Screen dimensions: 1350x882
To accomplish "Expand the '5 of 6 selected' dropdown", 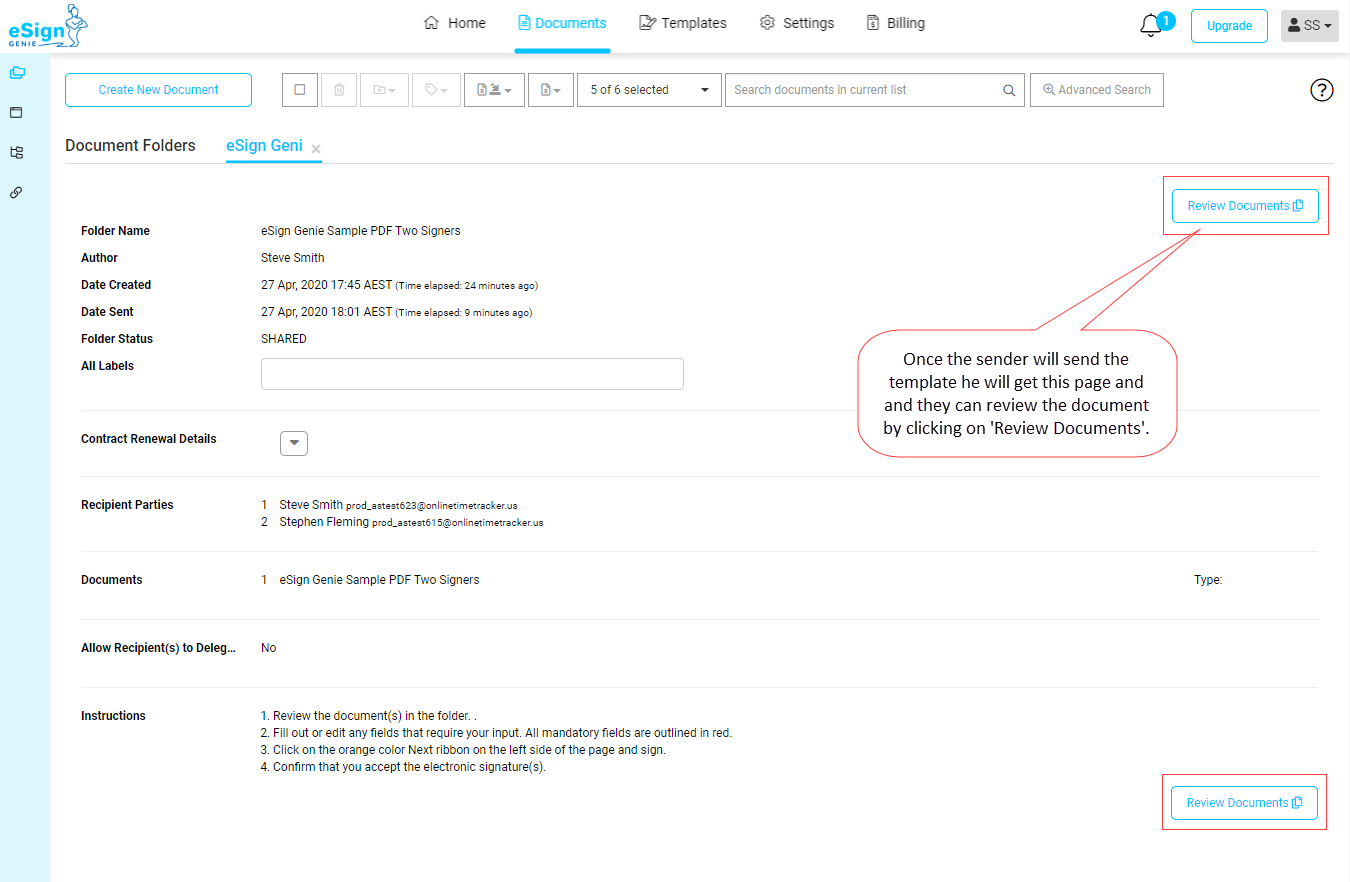I will coord(649,90).
